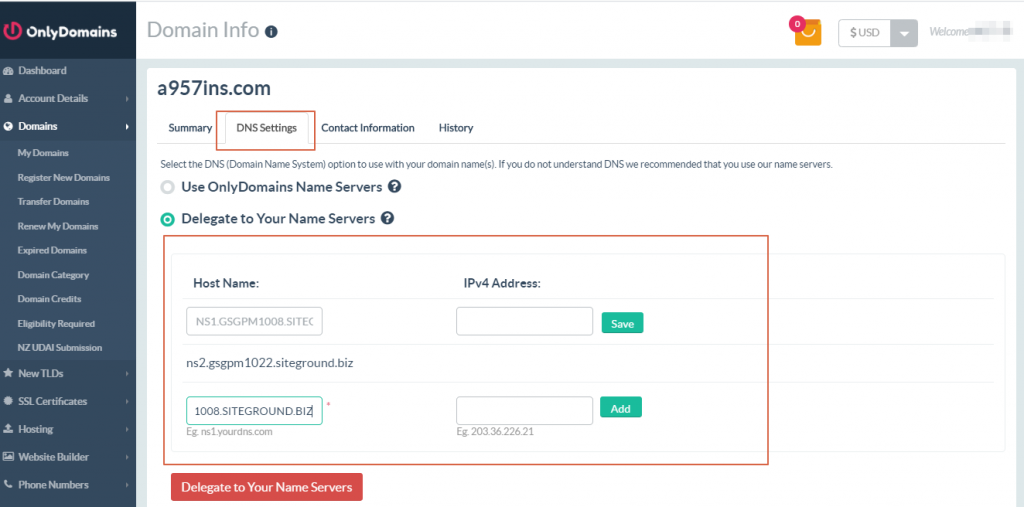The height and width of the screenshot is (507, 1024).
Task: Switch to the Contact Information tab
Action: [367, 128]
